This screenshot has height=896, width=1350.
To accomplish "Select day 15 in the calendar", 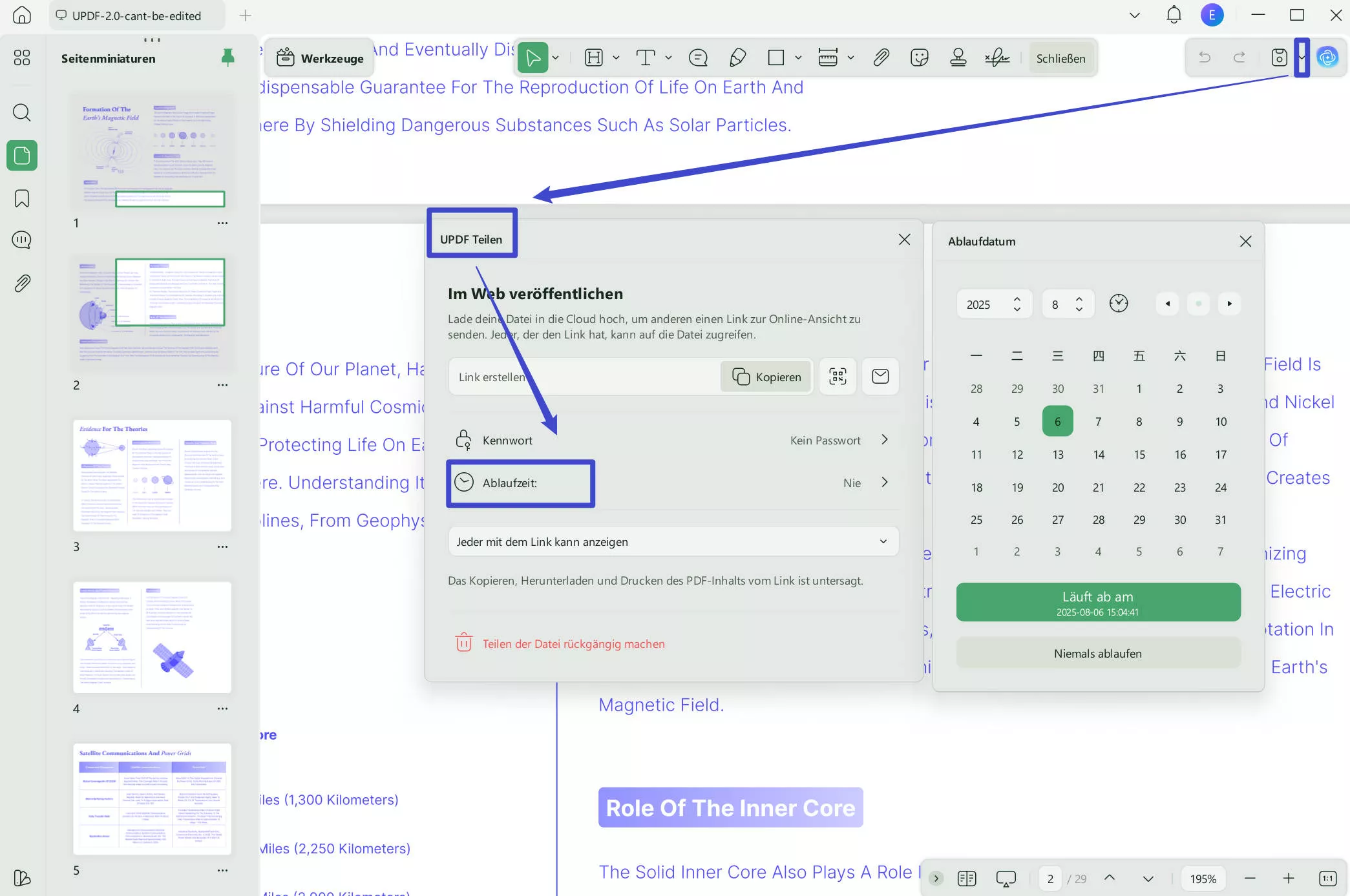I will 1139,455.
